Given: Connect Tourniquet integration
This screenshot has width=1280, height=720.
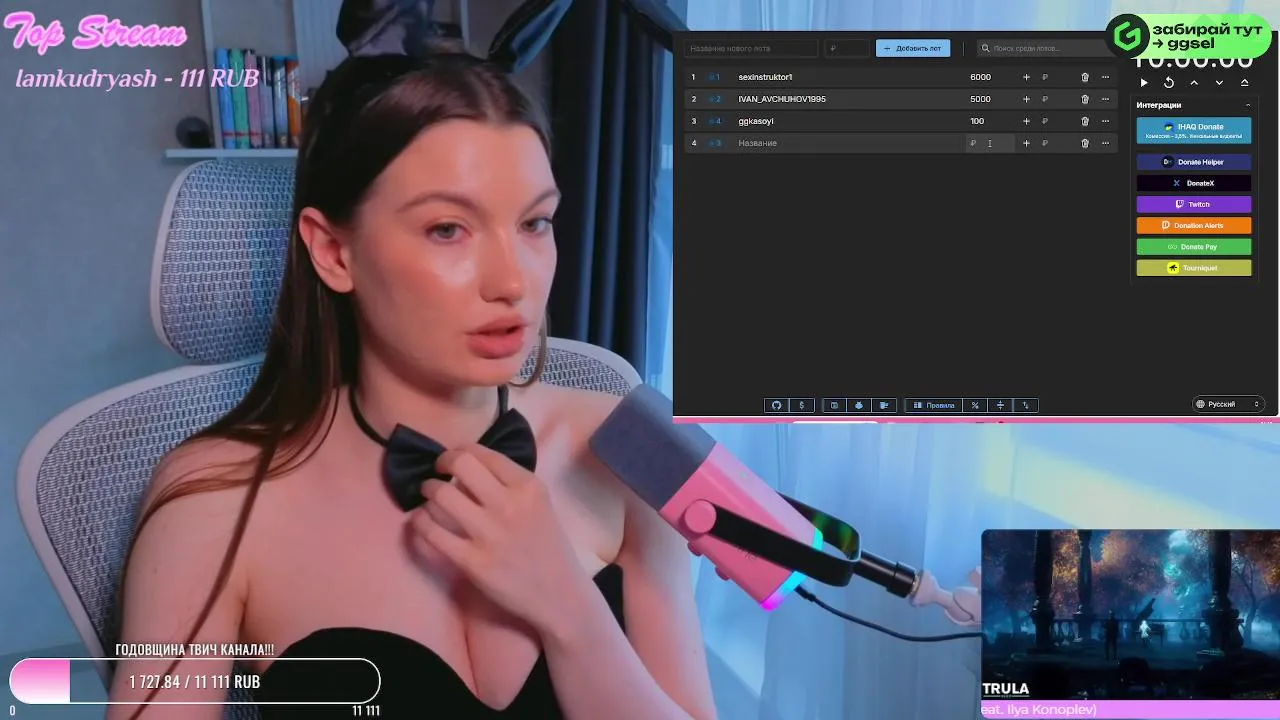Looking at the screenshot, I should [x=1194, y=268].
